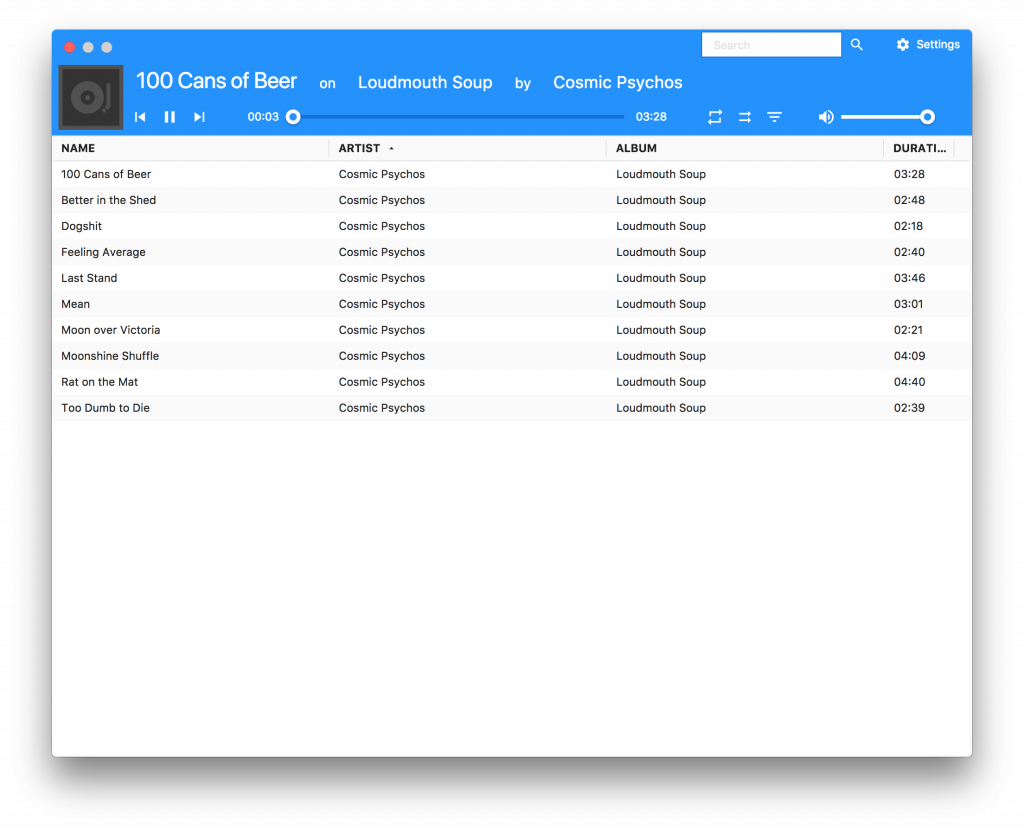Select the song 'Last Stand'
The image size is (1024, 831).
click(x=89, y=278)
